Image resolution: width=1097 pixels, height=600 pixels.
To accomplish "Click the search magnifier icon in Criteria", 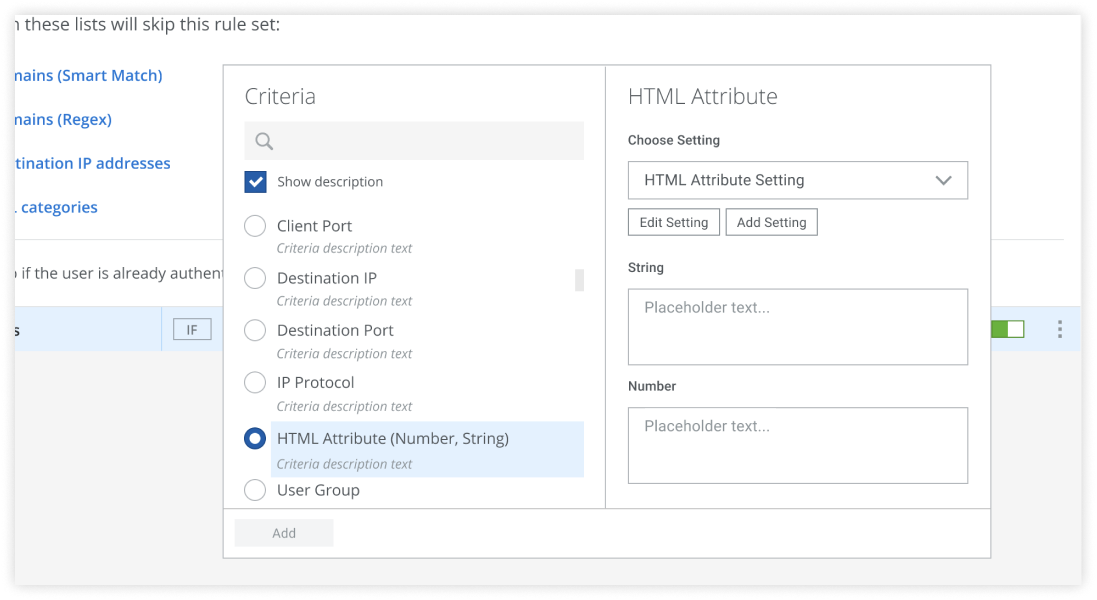I will pyautogui.click(x=264, y=141).
